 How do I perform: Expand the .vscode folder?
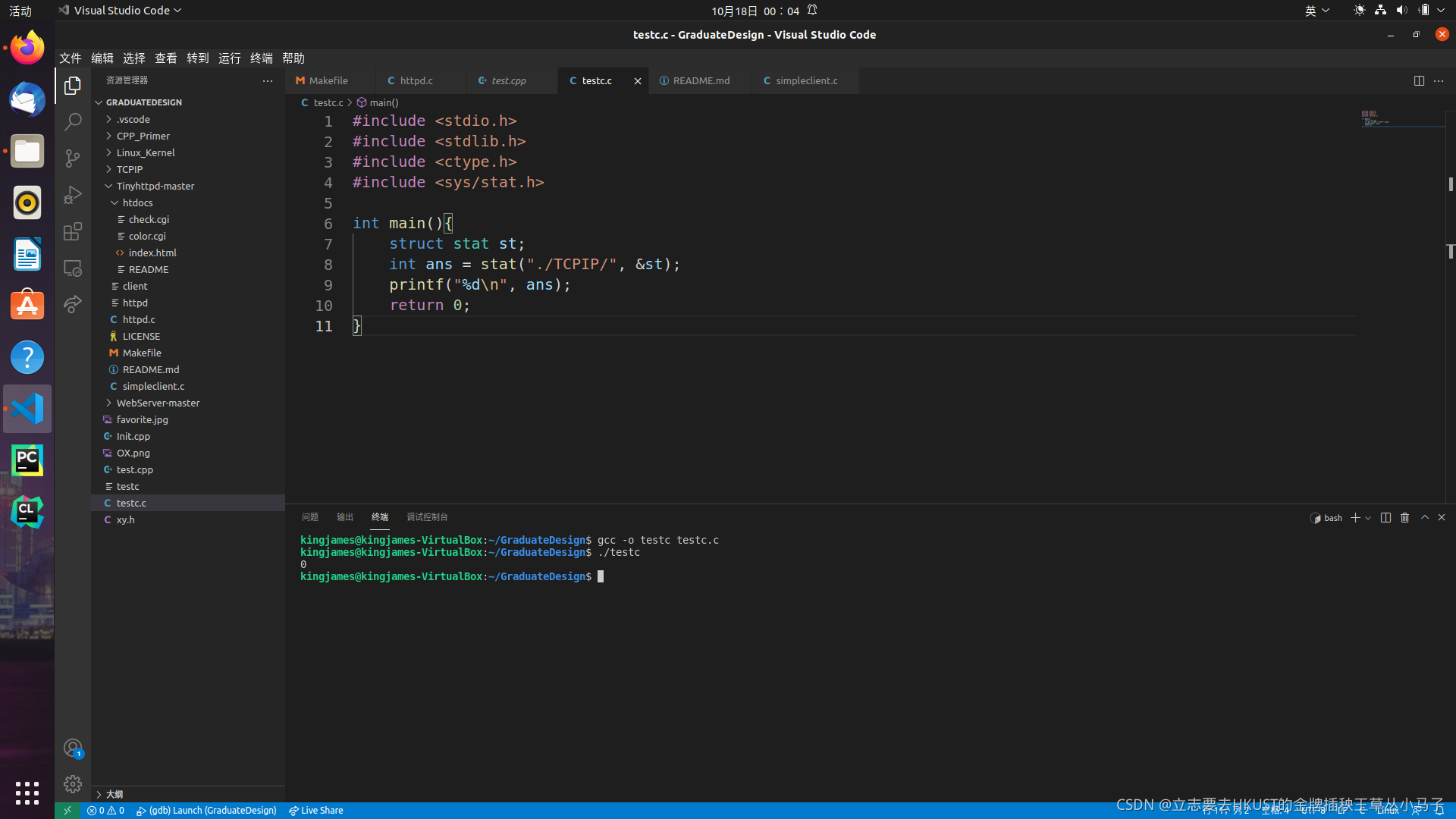click(x=187, y=119)
